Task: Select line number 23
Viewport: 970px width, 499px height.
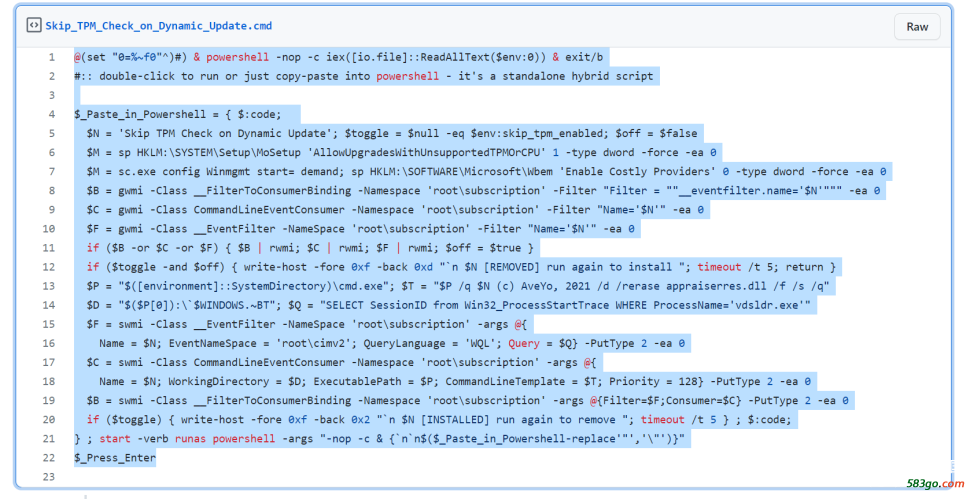Action: click(49, 477)
